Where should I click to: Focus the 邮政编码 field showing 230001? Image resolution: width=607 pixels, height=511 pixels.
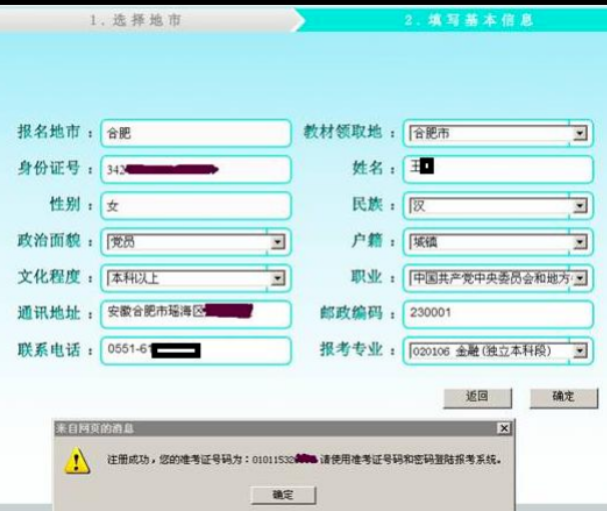click(x=498, y=314)
